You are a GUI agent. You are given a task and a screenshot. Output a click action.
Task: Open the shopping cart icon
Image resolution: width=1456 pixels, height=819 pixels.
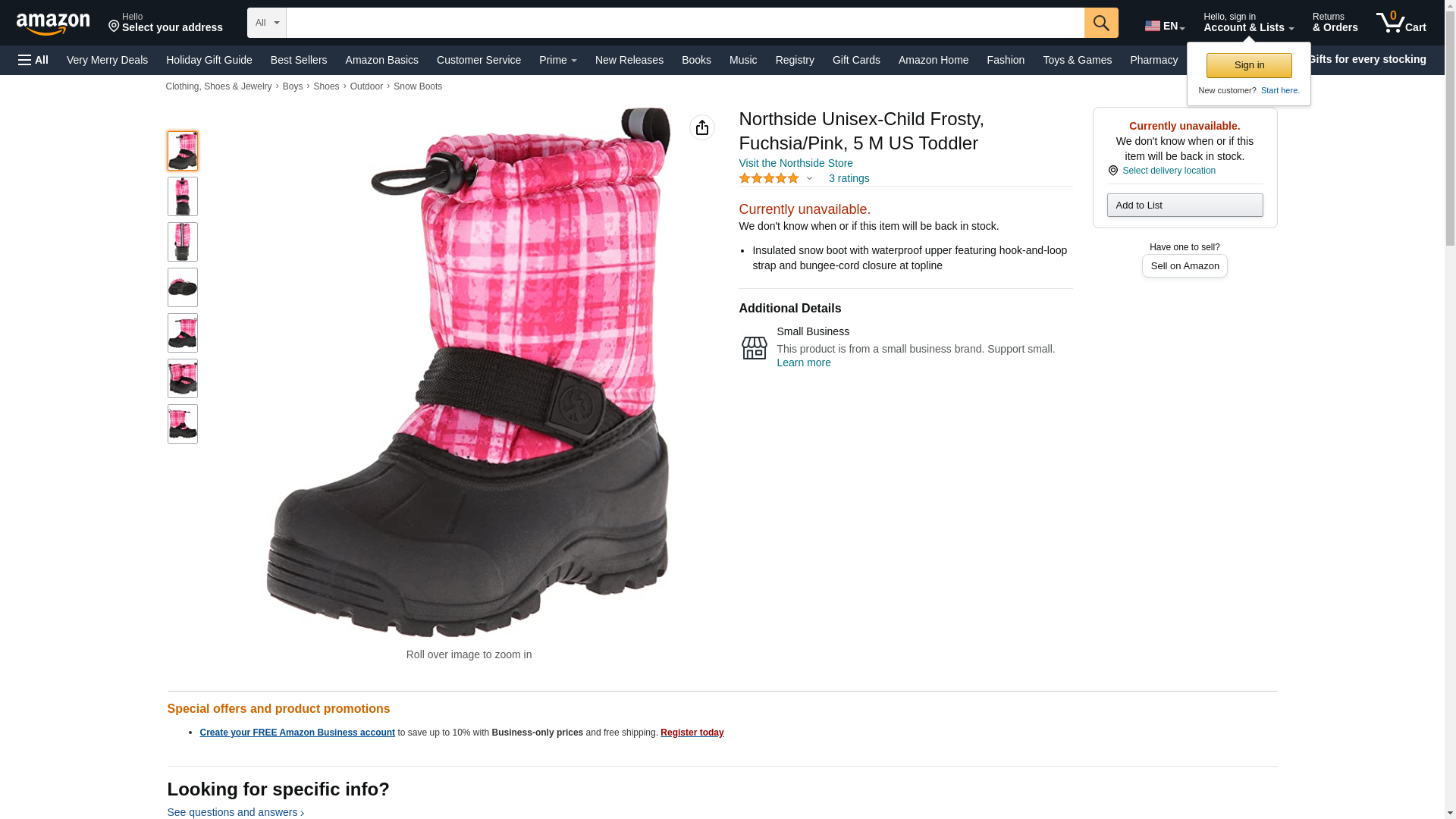pos(1401,23)
